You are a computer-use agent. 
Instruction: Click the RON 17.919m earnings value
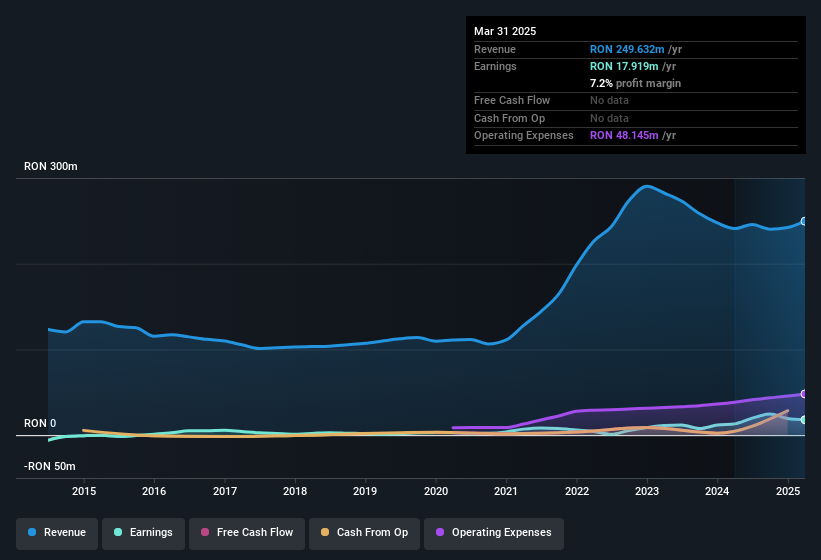[x=624, y=66]
